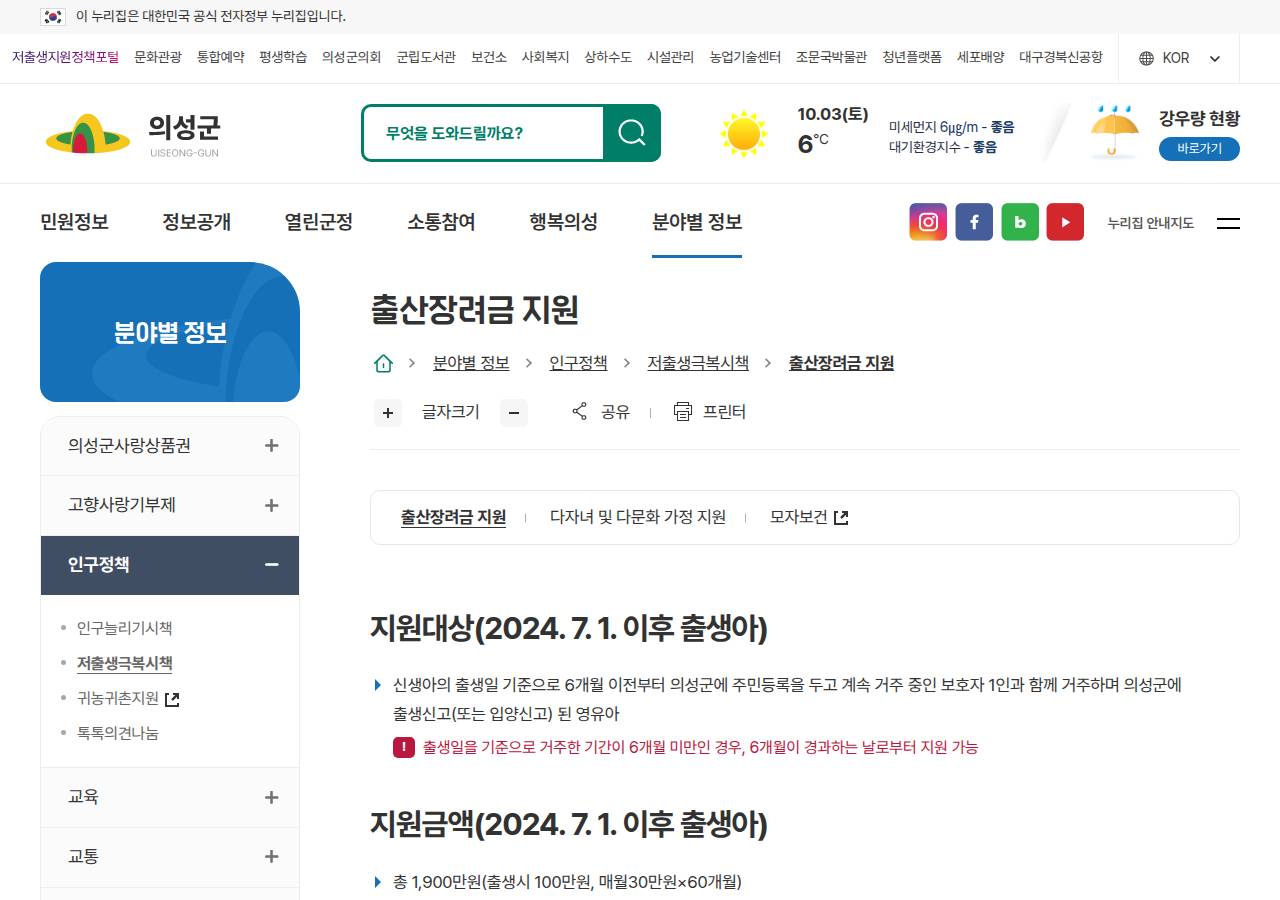Screen dimensions: 1280x900
Task: Open the 소통참여 main menu
Action: 441,222
